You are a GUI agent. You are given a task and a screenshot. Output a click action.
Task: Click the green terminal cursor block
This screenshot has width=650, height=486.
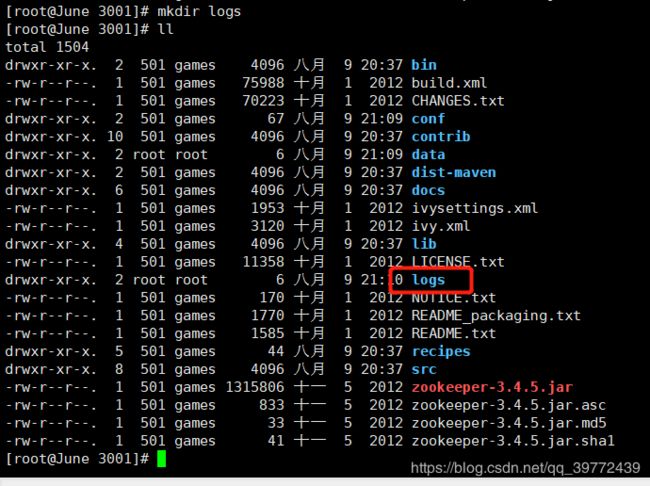[162, 459]
